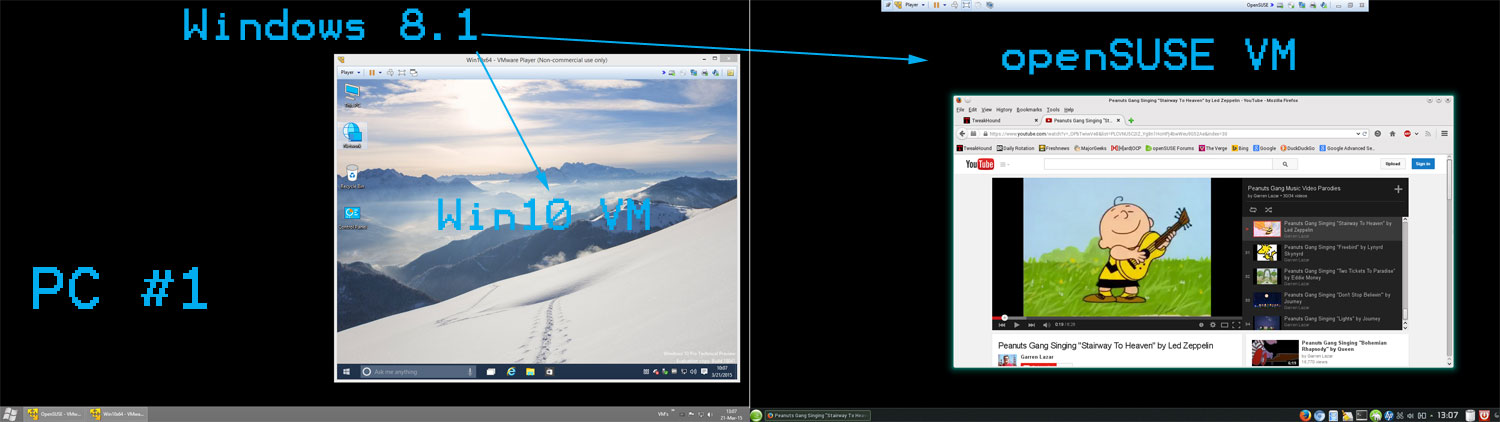1500x422 pixels.
Task: Open Task View in the Win10 taskbar
Action: pyautogui.click(x=491, y=371)
